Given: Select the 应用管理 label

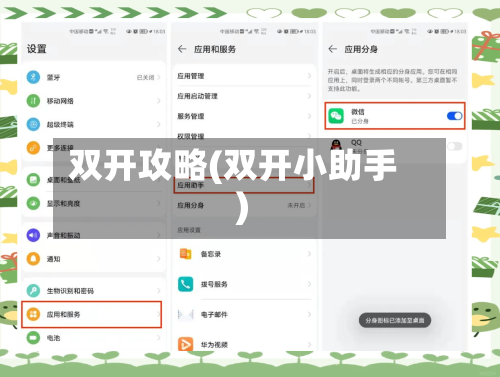Looking at the screenshot, I should [190, 76].
